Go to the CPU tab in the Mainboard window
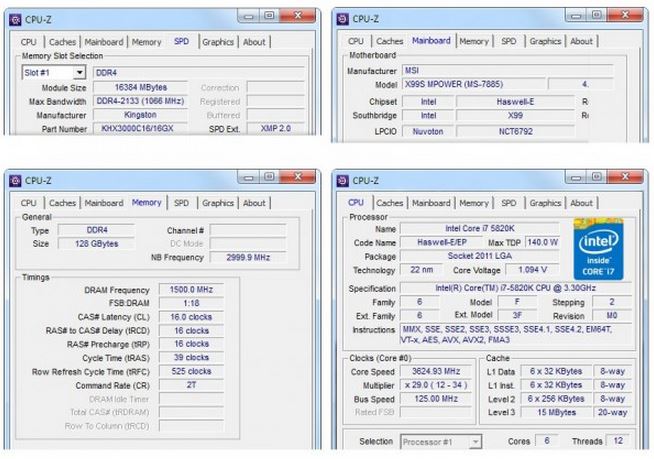654x460 pixels. [355, 42]
